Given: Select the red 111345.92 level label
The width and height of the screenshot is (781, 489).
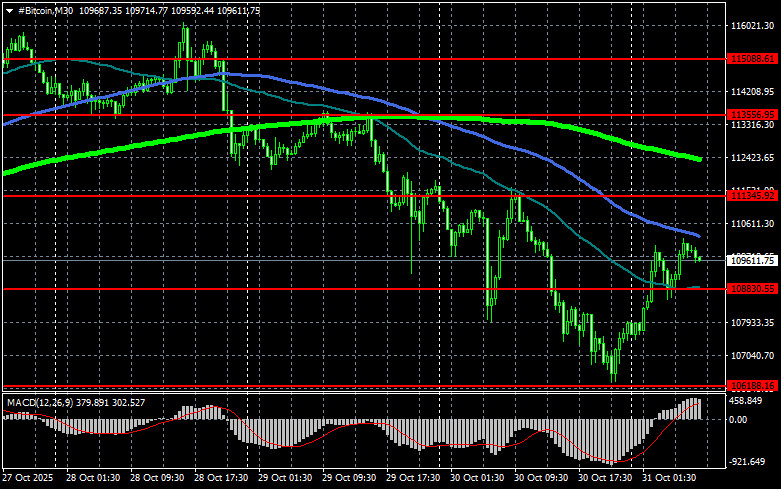Looking at the screenshot, I should pos(752,196).
